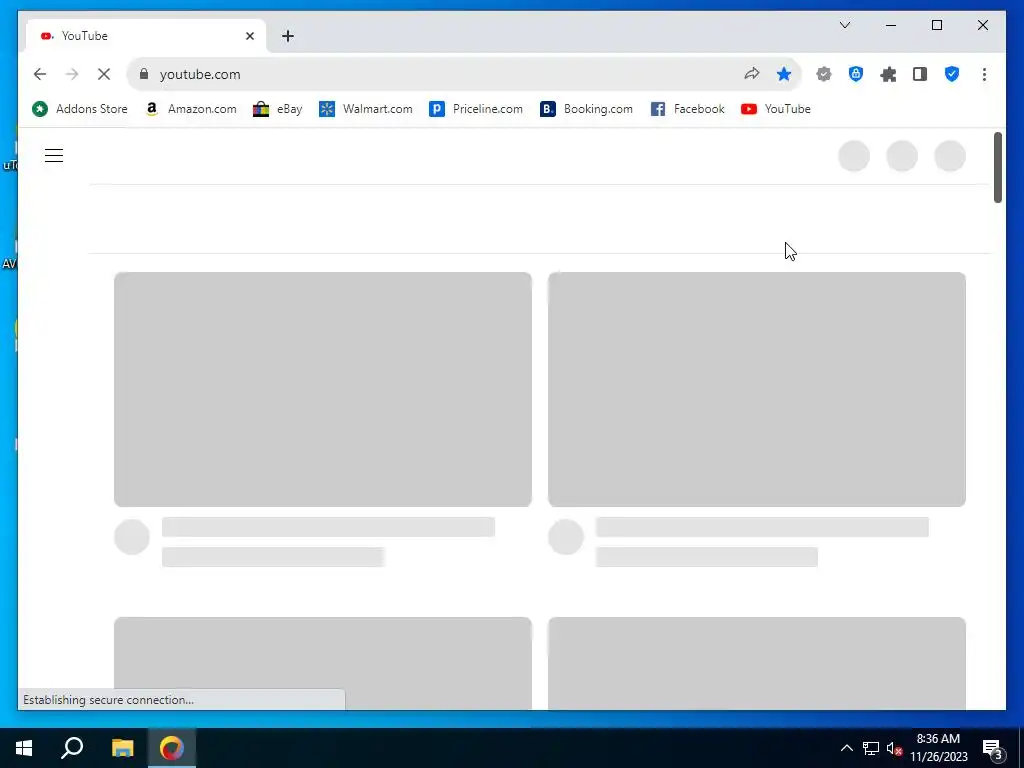1024x768 pixels.
Task: Stop loading the page
Action: coord(104,74)
